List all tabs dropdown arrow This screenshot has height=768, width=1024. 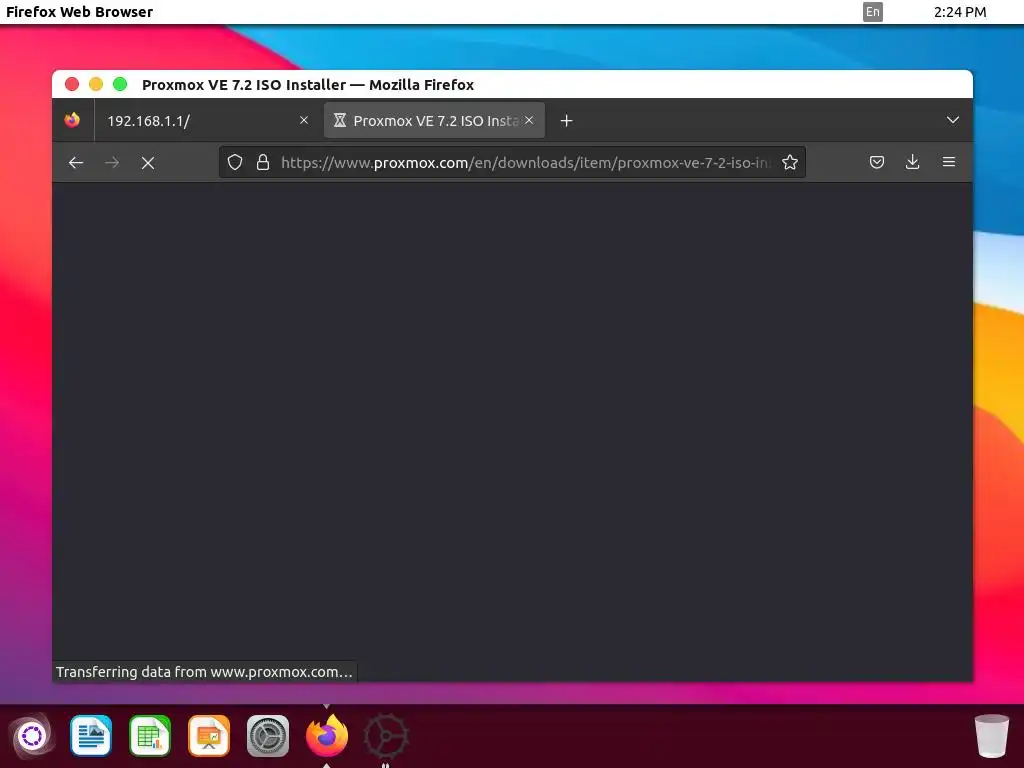point(953,120)
